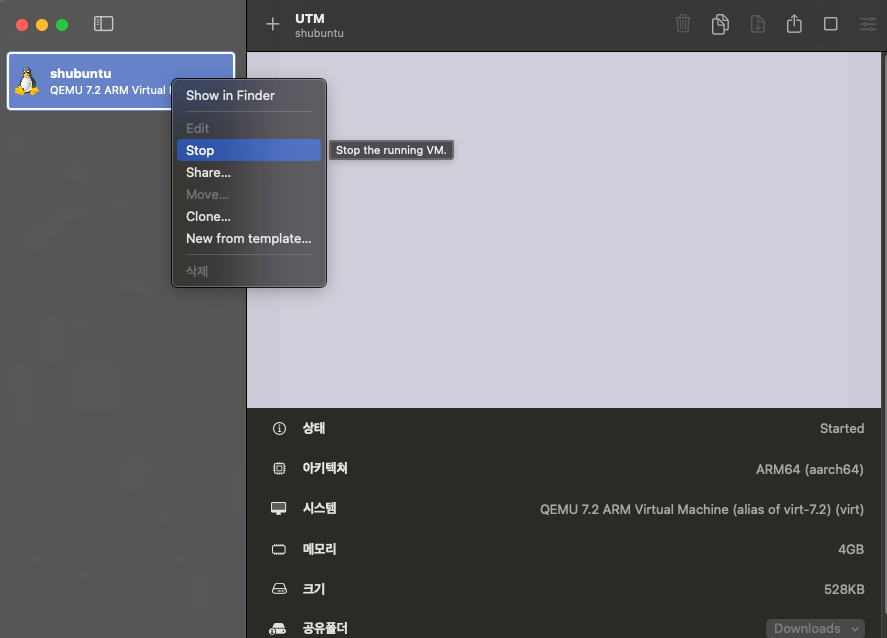Click the QEMU 7.2 ARM Virtual Machine system value
The height and width of the screenshot is (638, 887).
(x=701, y=510)
